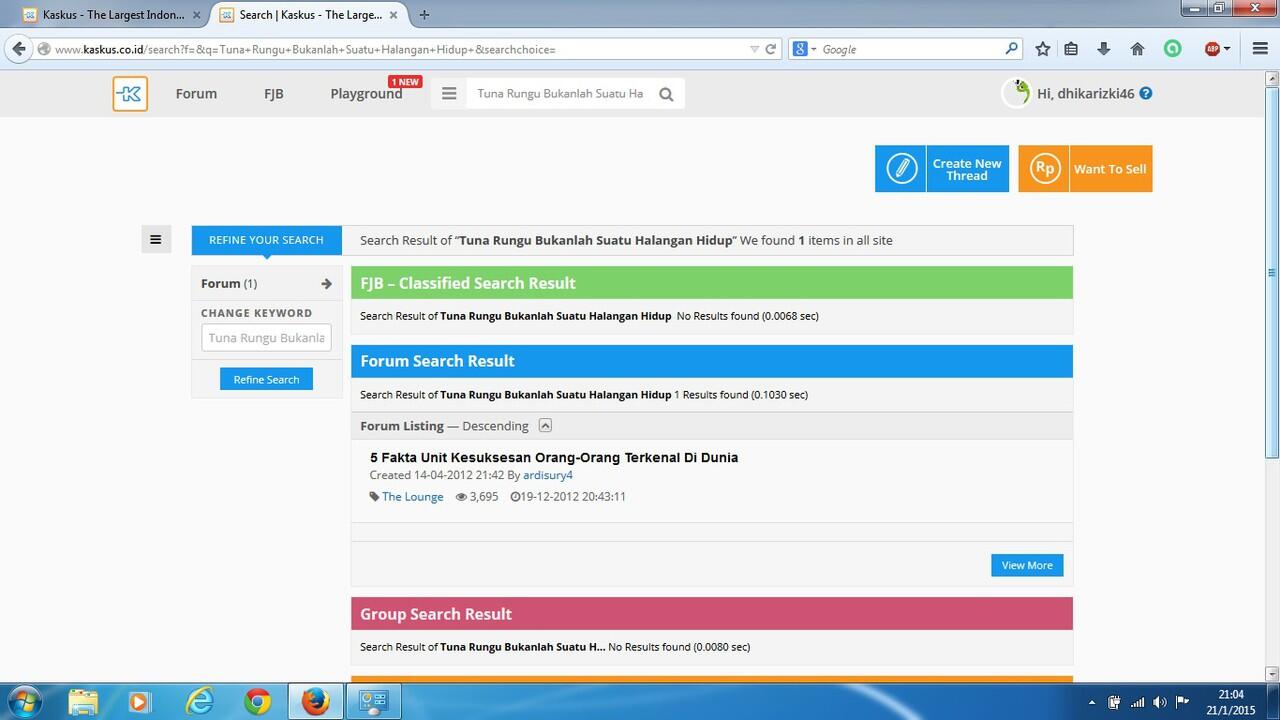Click the Change Keyword input field
The width and height of the screenshot is (1280, 720).
click(266, 338)
